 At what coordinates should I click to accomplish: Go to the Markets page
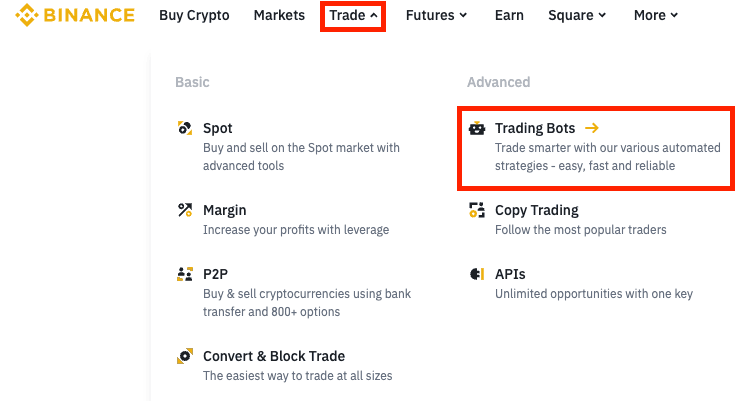point(279,16)
